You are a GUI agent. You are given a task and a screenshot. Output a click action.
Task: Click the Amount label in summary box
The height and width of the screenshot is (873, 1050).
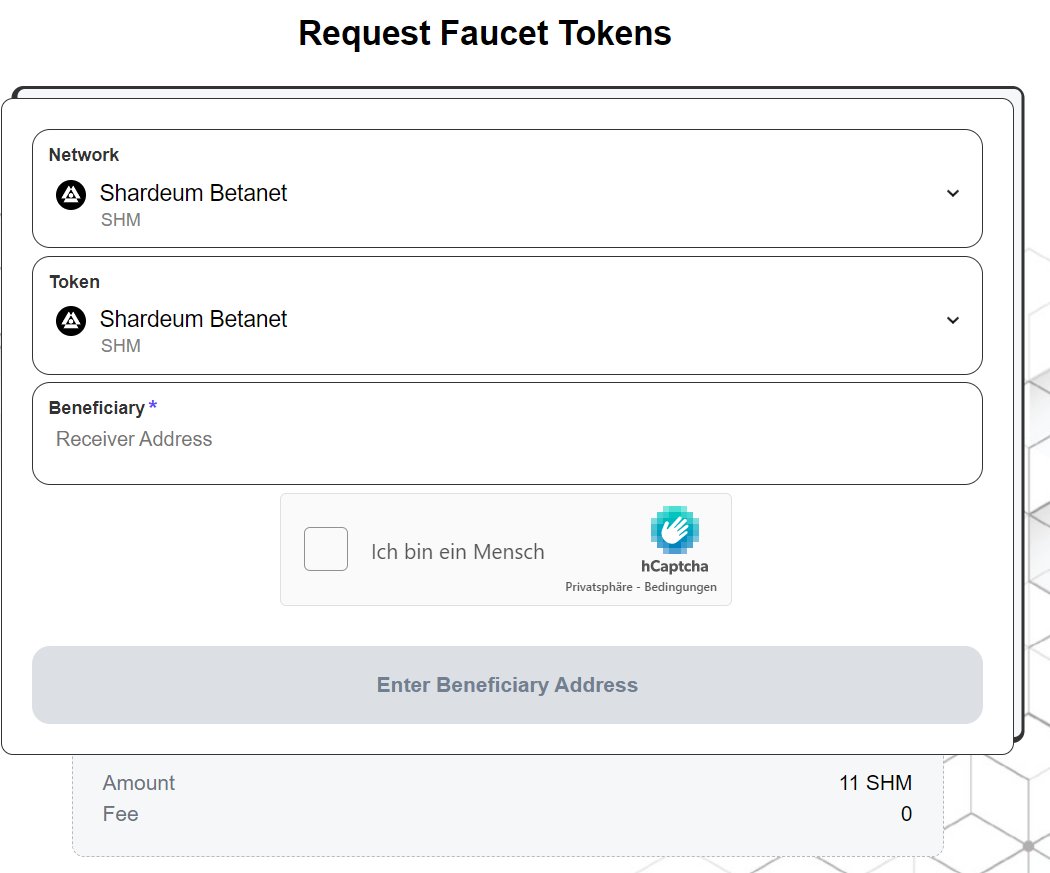click(x=138, y=783)
